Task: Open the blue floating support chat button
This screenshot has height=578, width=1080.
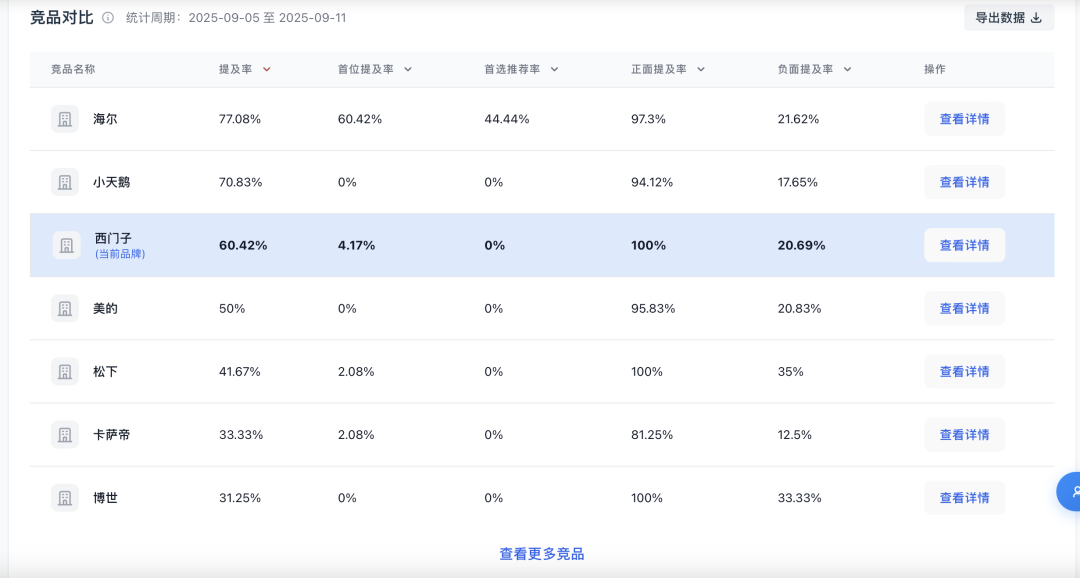Action: [x=1069, y=491]
